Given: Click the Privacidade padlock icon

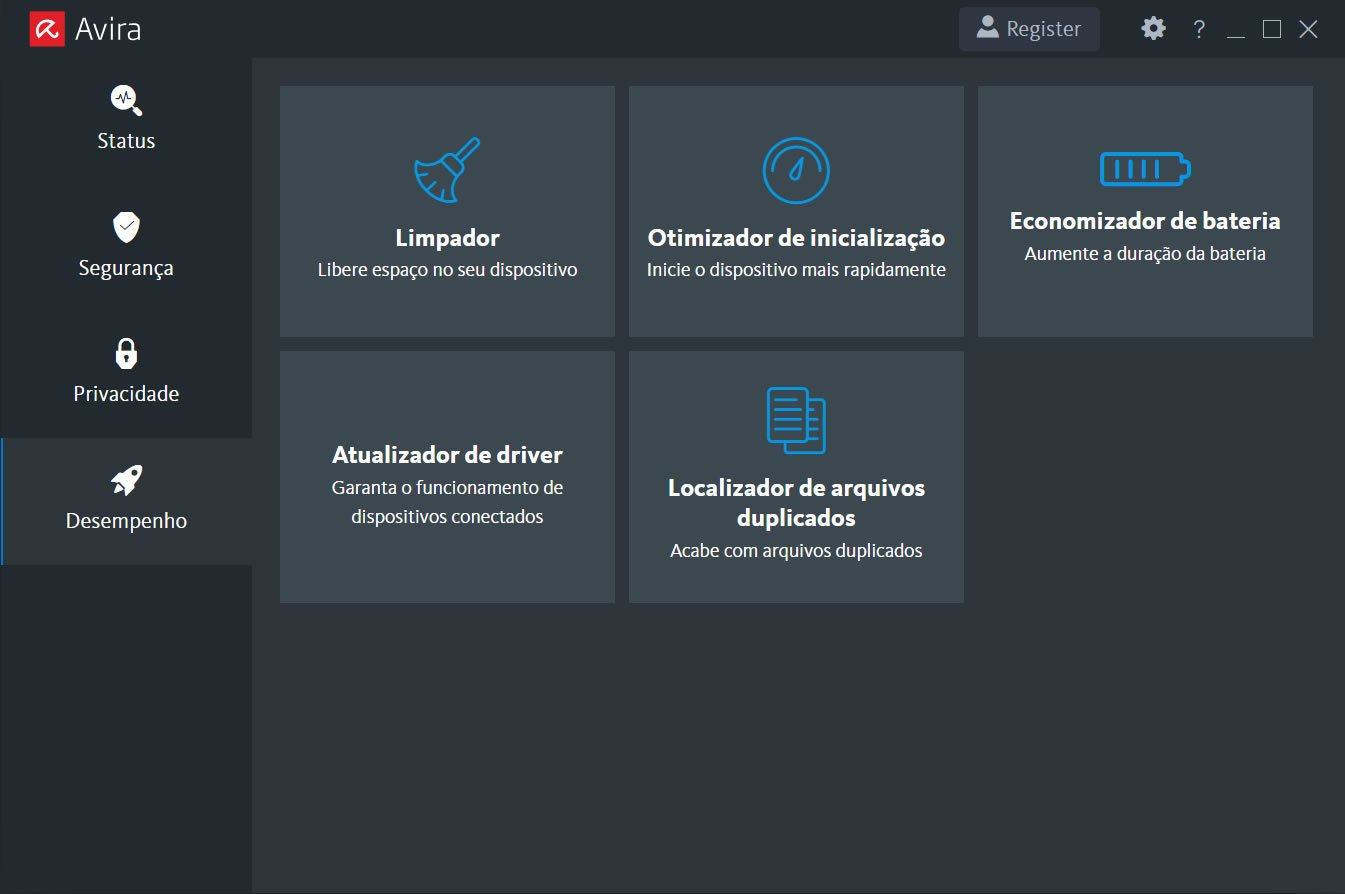Looking at the screenshot, I should click(126, 353).
